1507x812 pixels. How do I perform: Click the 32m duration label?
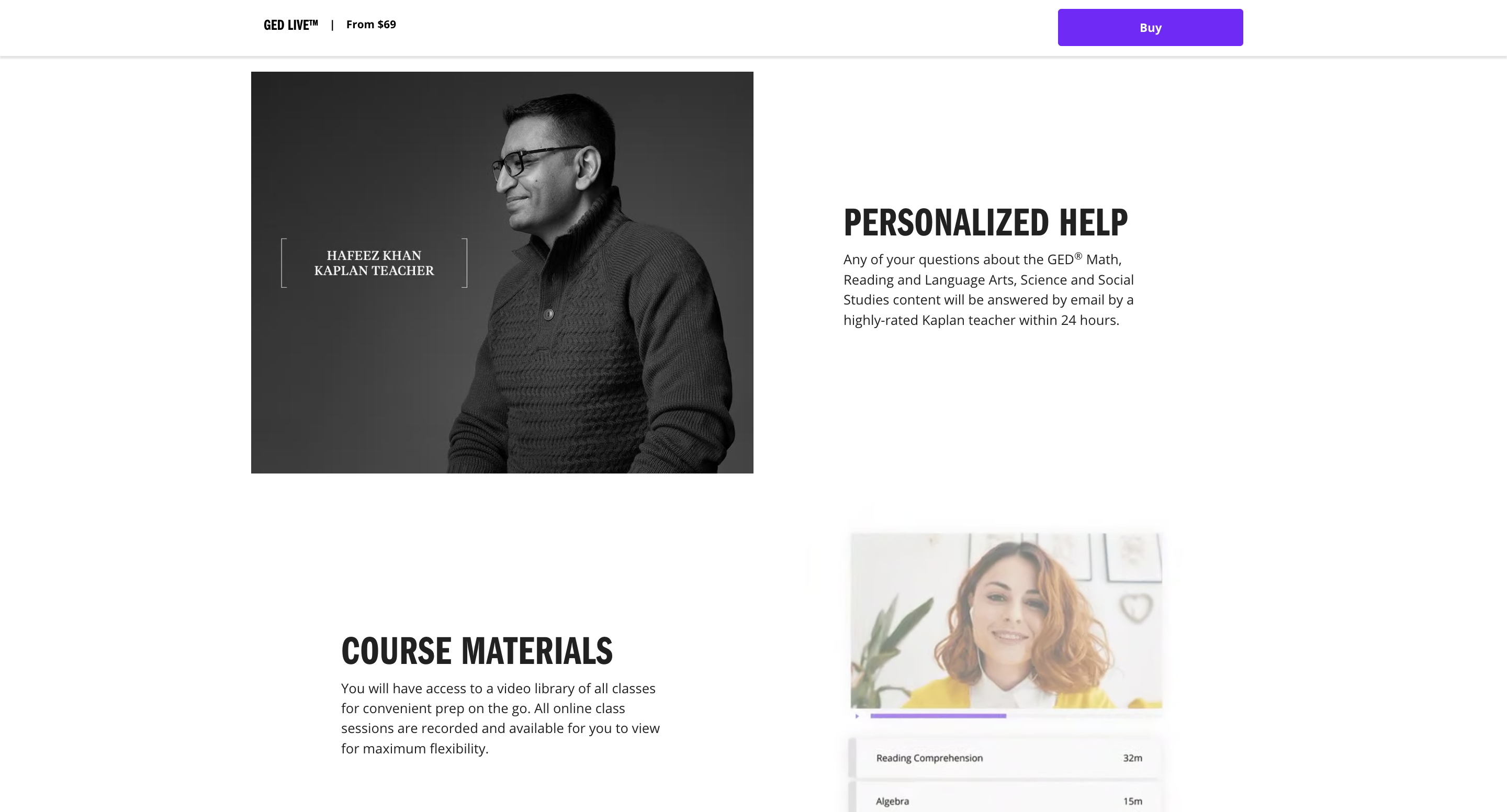[1132, 758]
